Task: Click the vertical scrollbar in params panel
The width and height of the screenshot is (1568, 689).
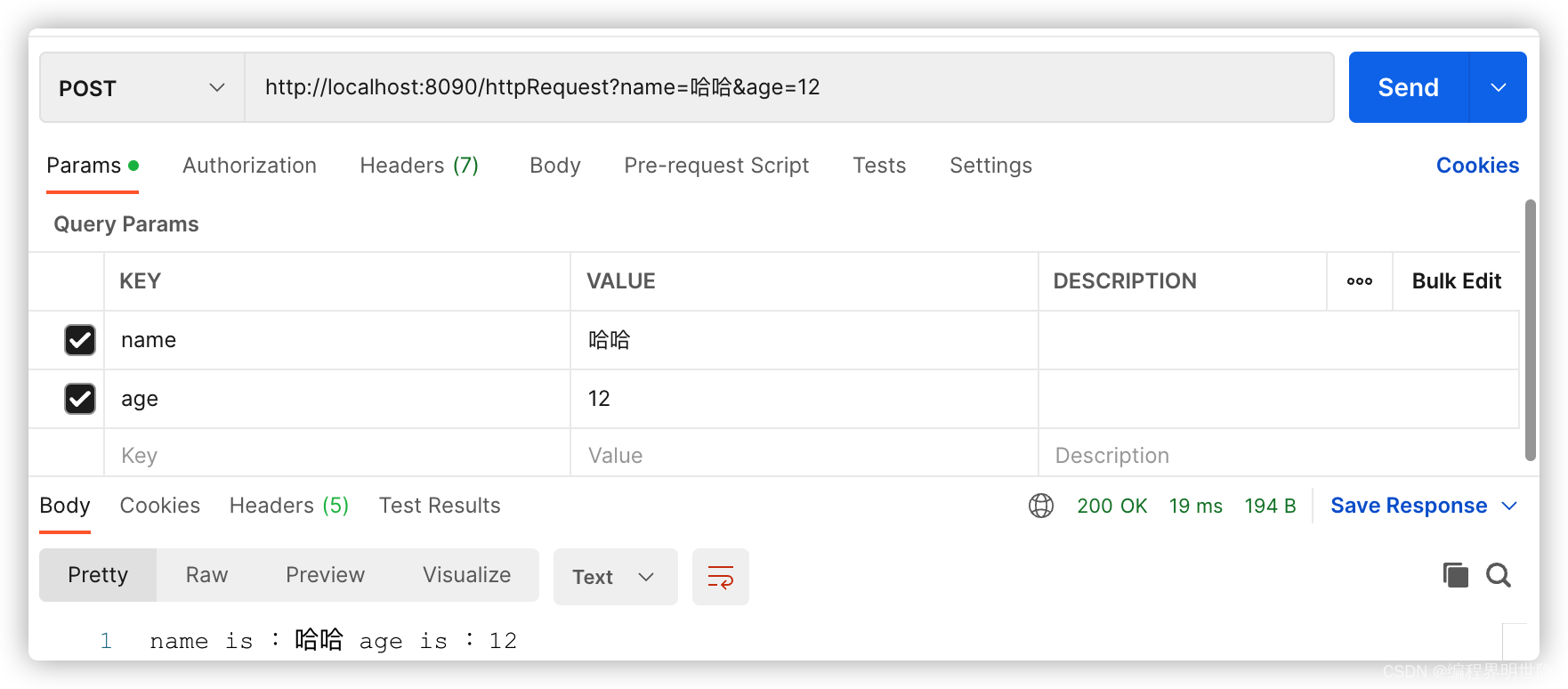Action: click(x=1531, y=329)
